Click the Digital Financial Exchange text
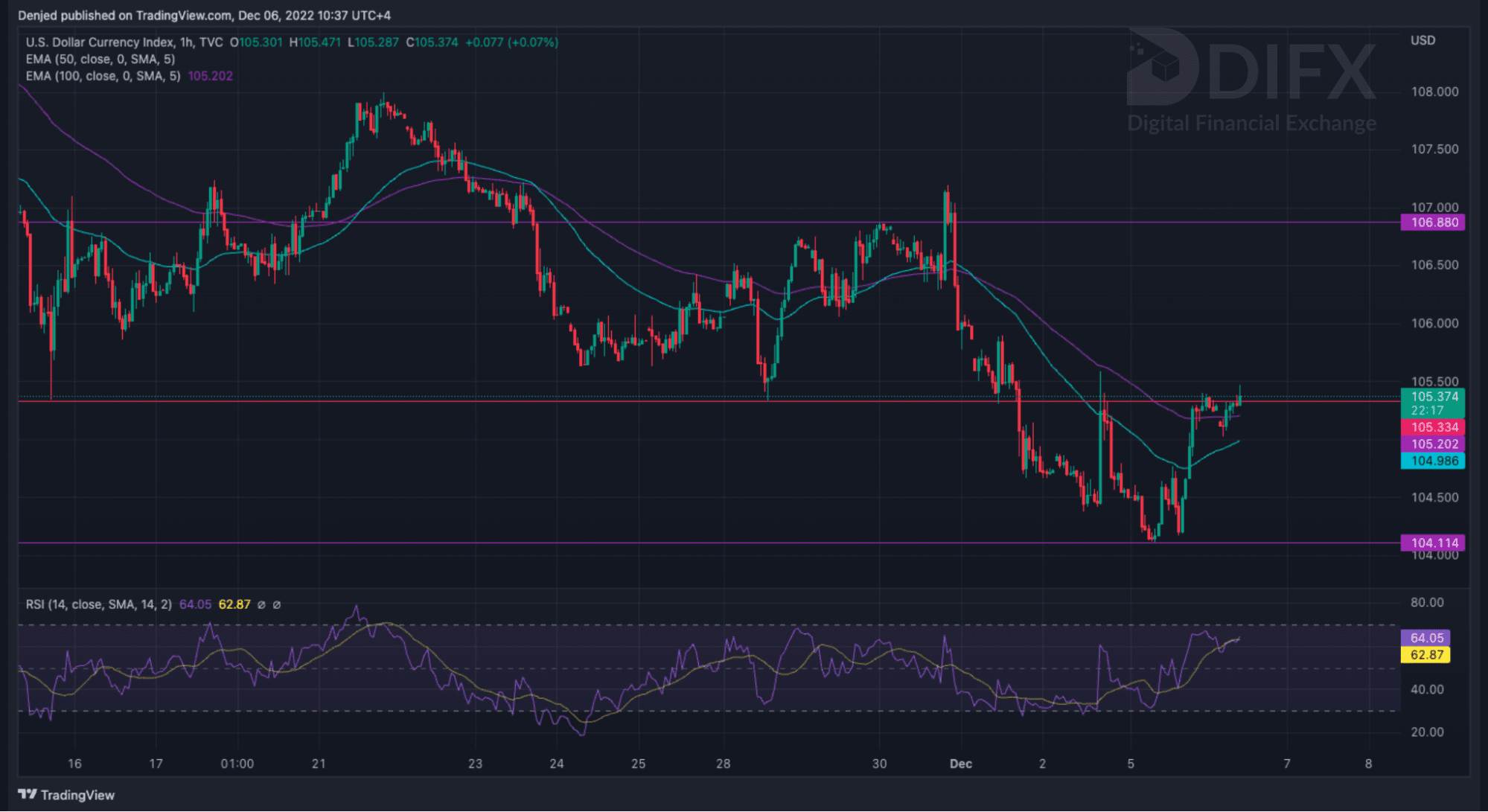Image resolution: width=1488 pixels, height=812 pixels. click(x=1251, y=124)
